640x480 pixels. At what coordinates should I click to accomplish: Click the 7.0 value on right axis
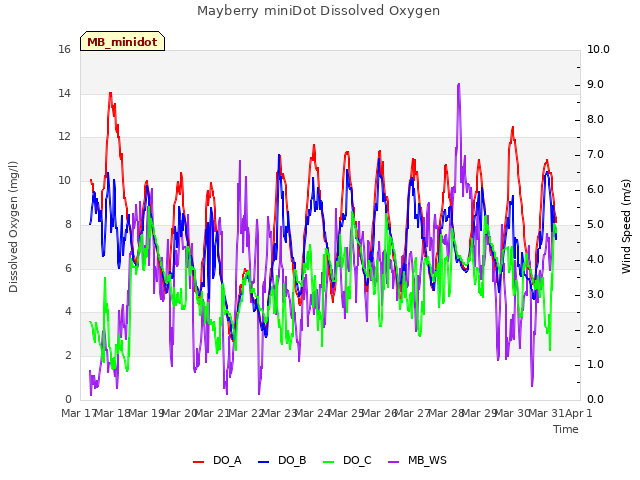[x=596, y=154]
